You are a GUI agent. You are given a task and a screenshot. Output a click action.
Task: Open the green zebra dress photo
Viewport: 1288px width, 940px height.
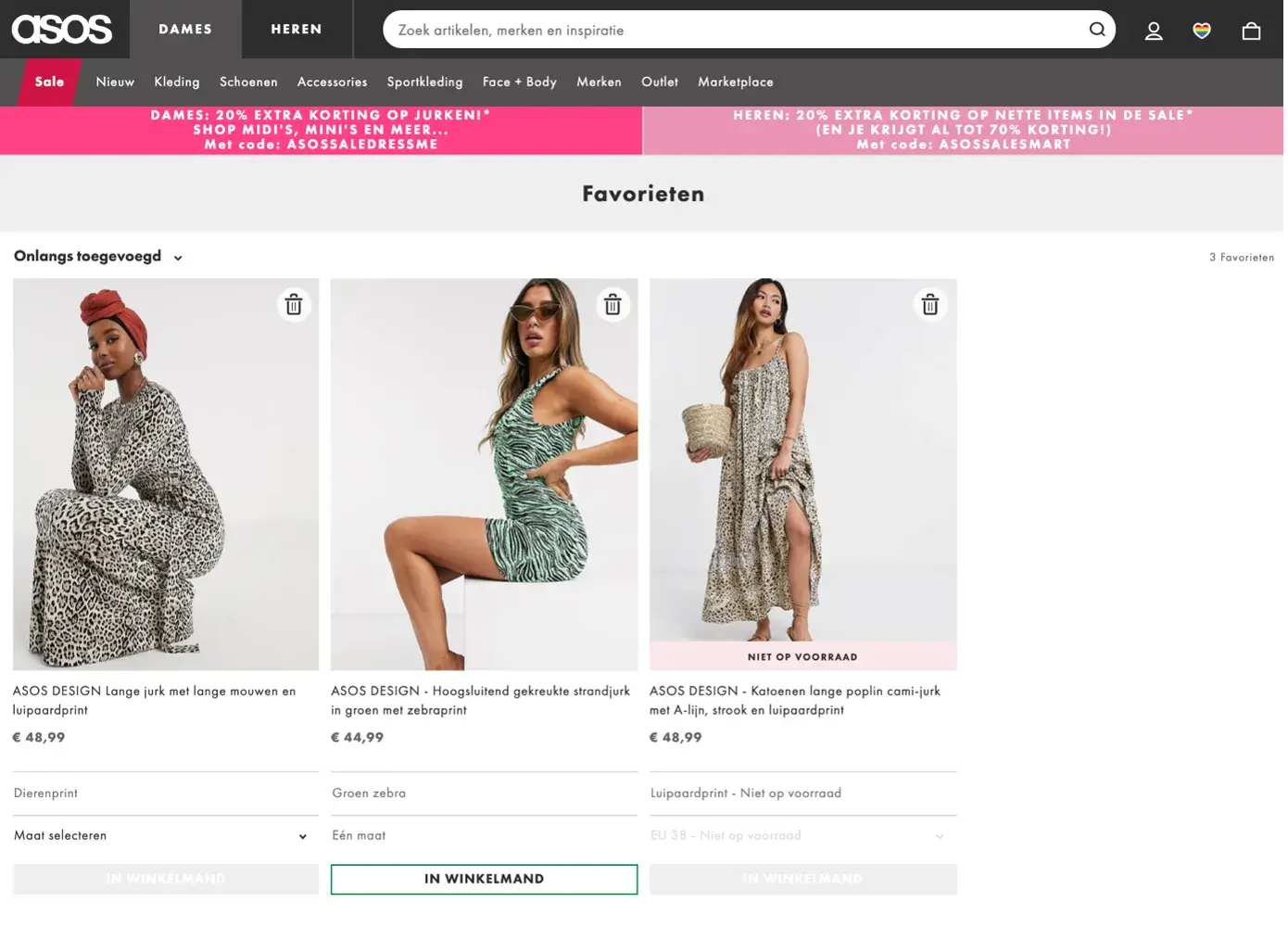coord(484,473)
